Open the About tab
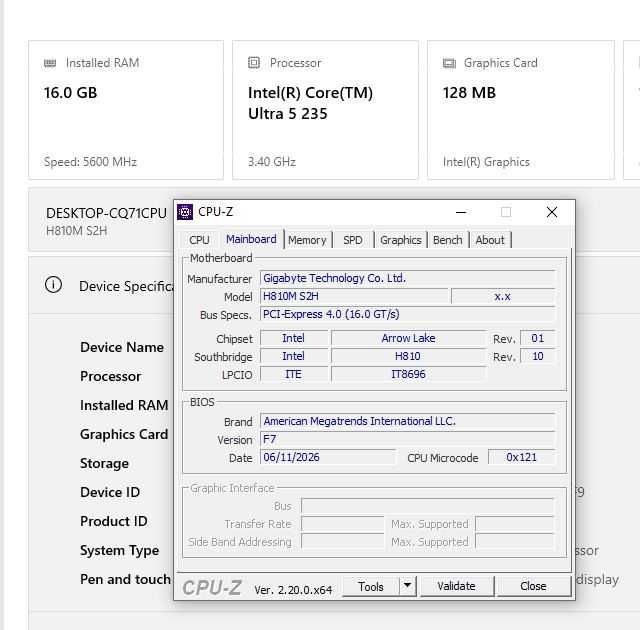The image size is (640, 630). (x=490, y=240)
